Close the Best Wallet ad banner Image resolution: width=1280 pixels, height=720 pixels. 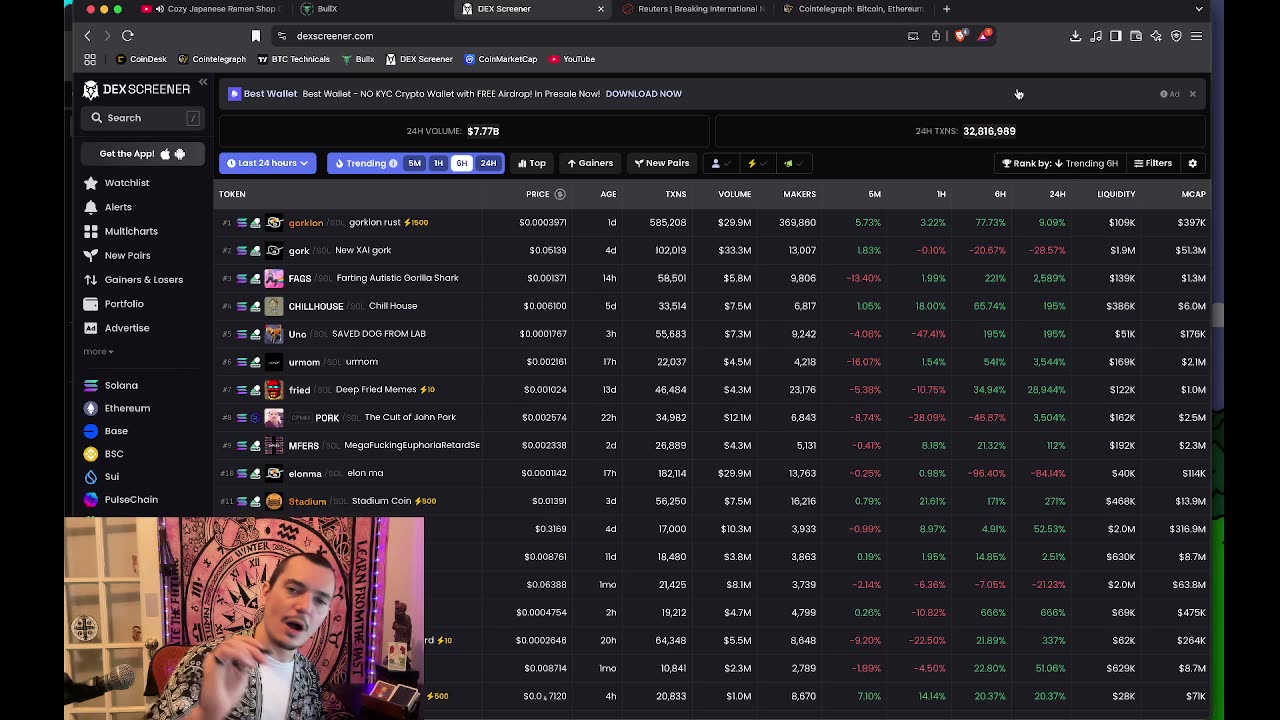pyautogui.click(x=1192, y=94)
